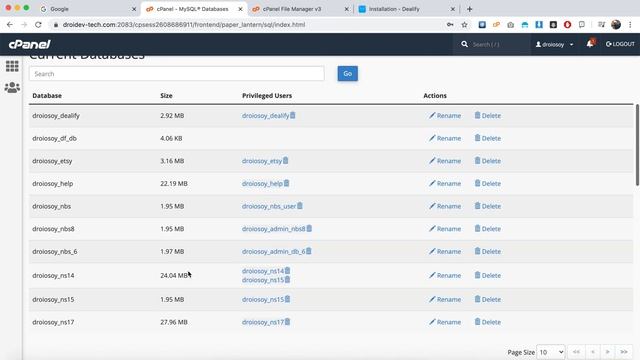Open a new browser tab
The height and width of the screenshot is (360, 640).
(x=469, y=9)
